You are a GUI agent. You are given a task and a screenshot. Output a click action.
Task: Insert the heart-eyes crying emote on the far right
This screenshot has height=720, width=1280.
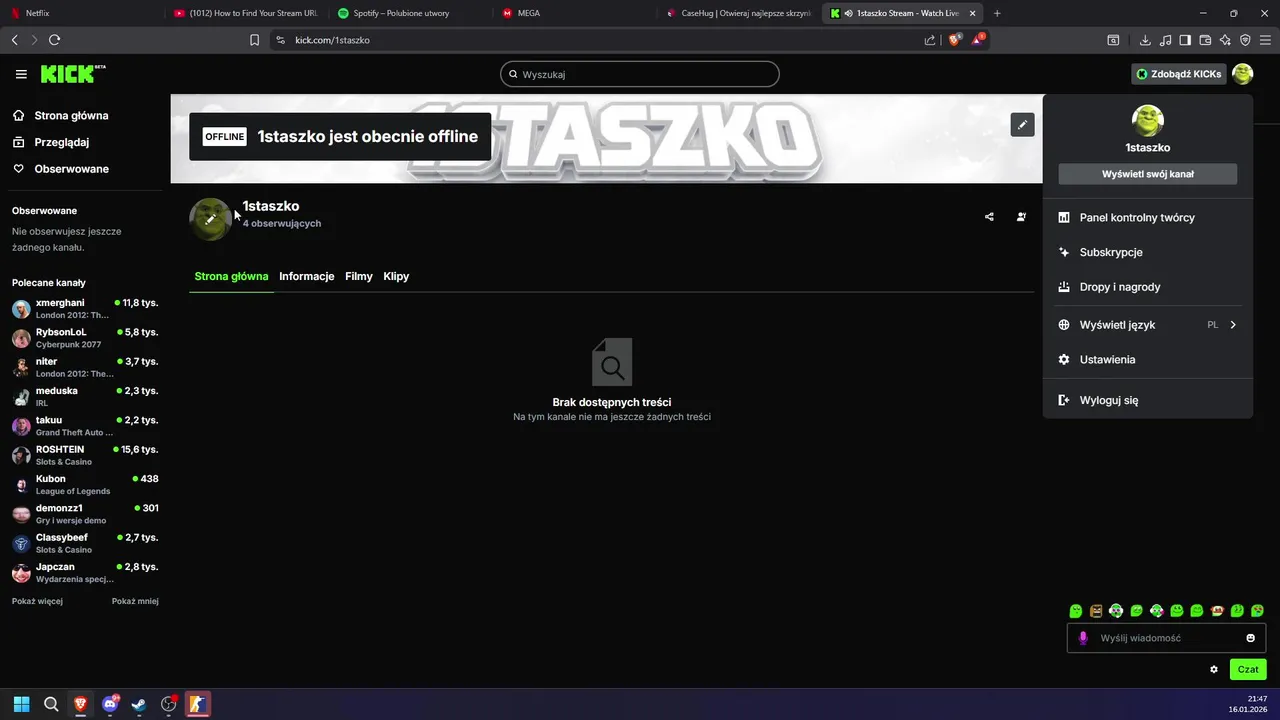pyautogui.click(x=1257, y=611)
